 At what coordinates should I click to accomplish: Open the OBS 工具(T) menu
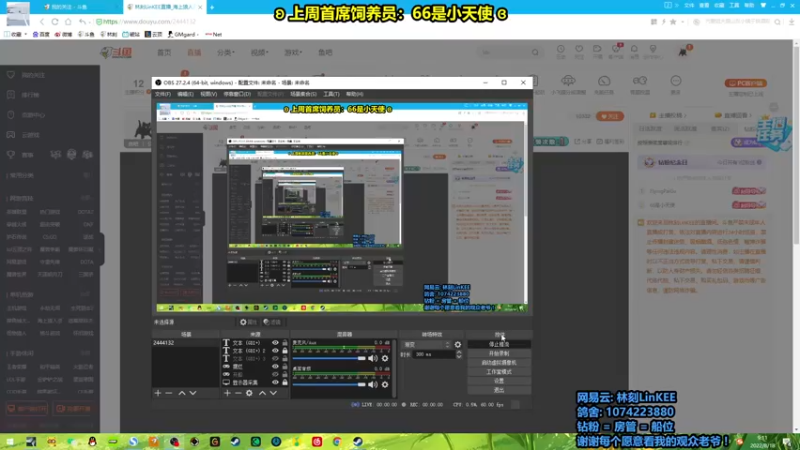331,94
